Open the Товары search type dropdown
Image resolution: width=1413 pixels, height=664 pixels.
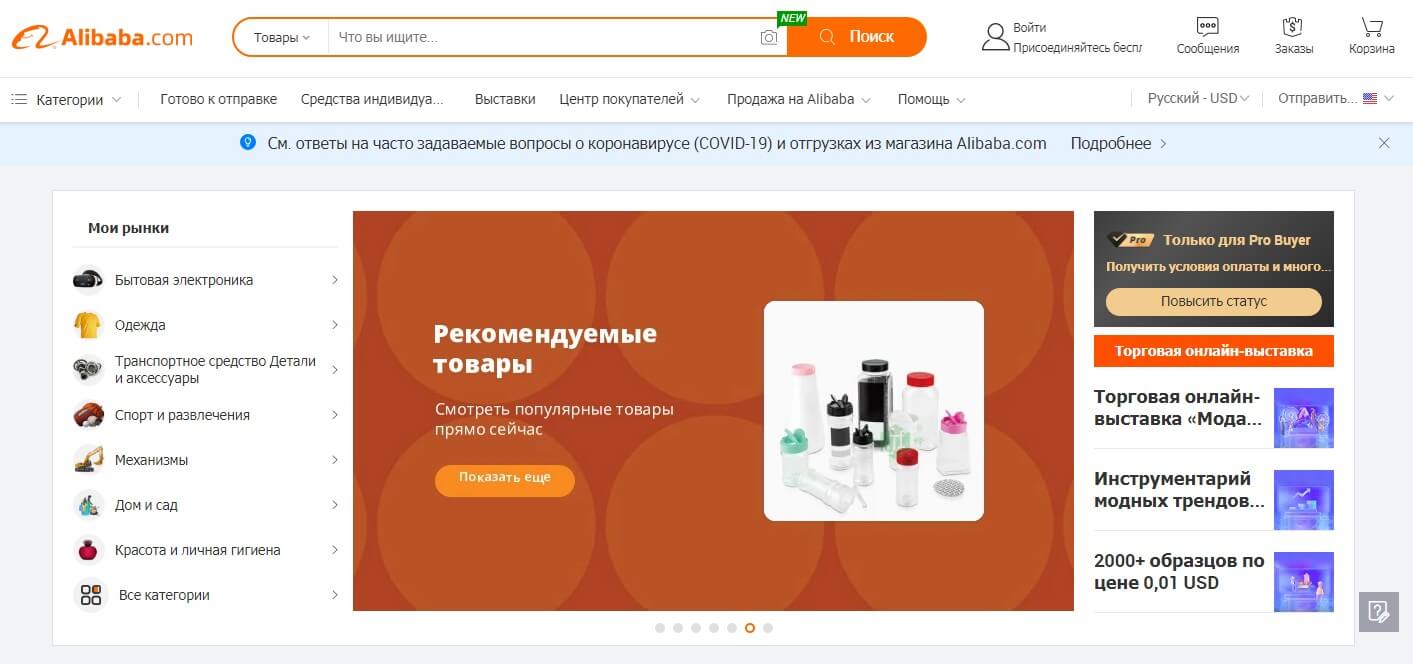tap(282, 37)
